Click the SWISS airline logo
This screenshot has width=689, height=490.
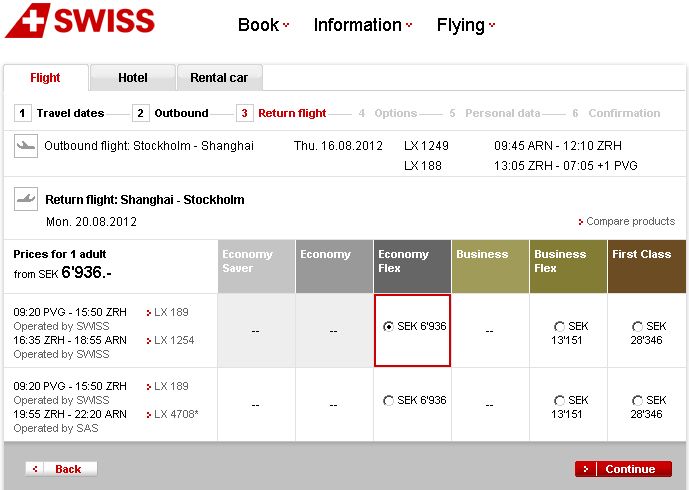[x=80, y=22]
